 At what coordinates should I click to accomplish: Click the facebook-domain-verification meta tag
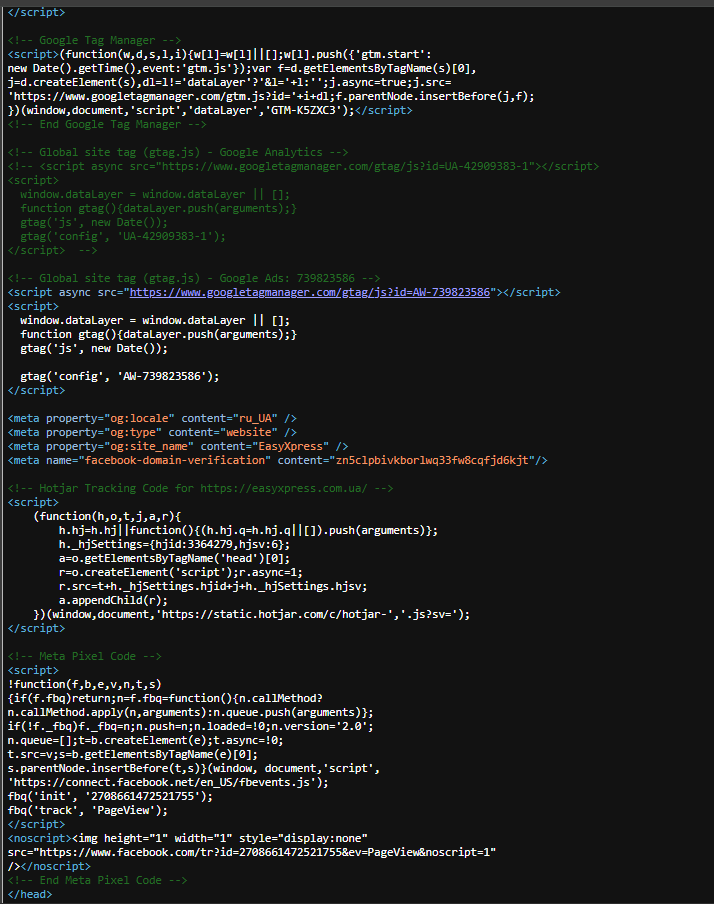click(277, 460)
